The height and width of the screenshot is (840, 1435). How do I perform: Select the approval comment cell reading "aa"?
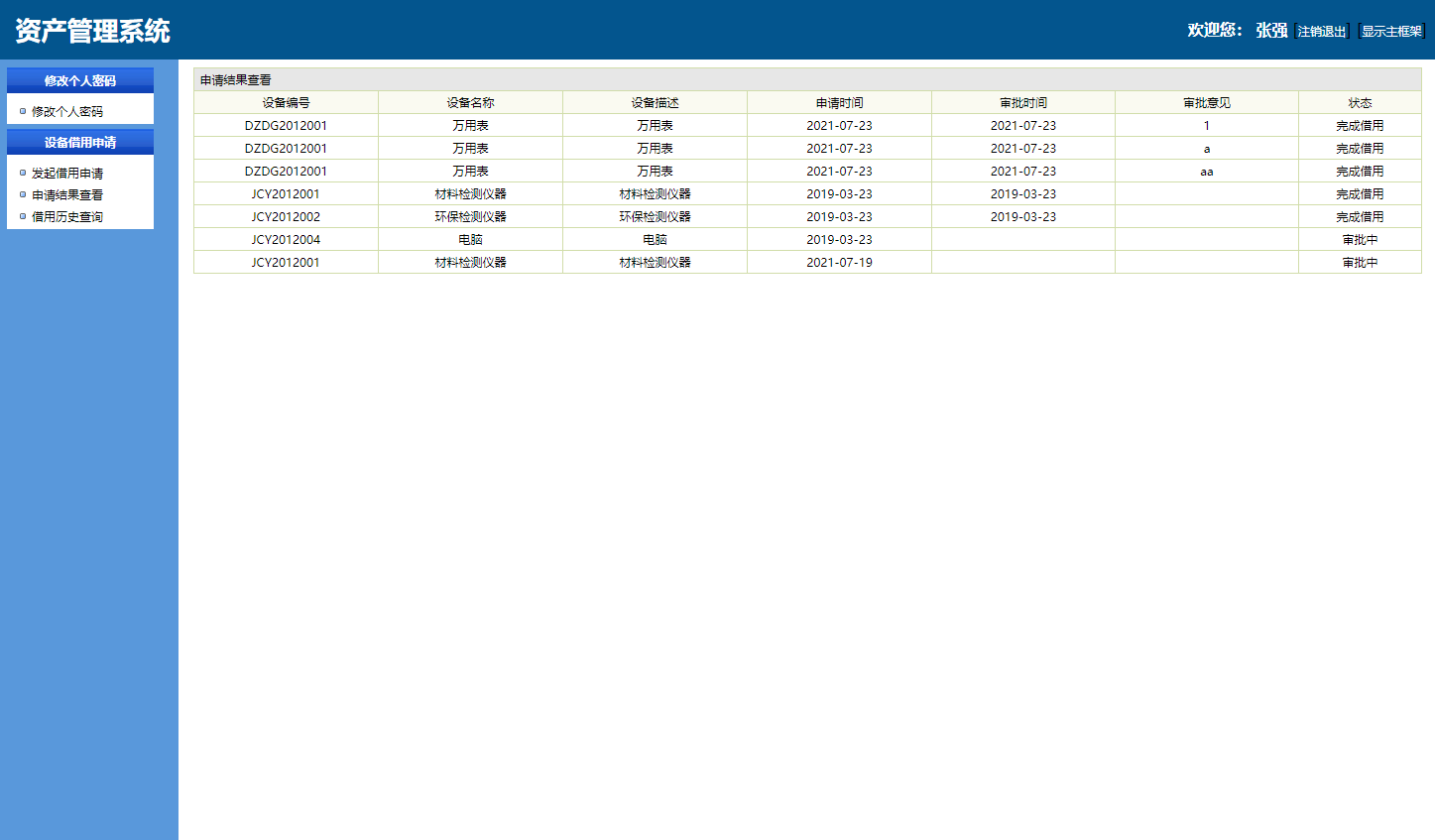click(1207, 172)
